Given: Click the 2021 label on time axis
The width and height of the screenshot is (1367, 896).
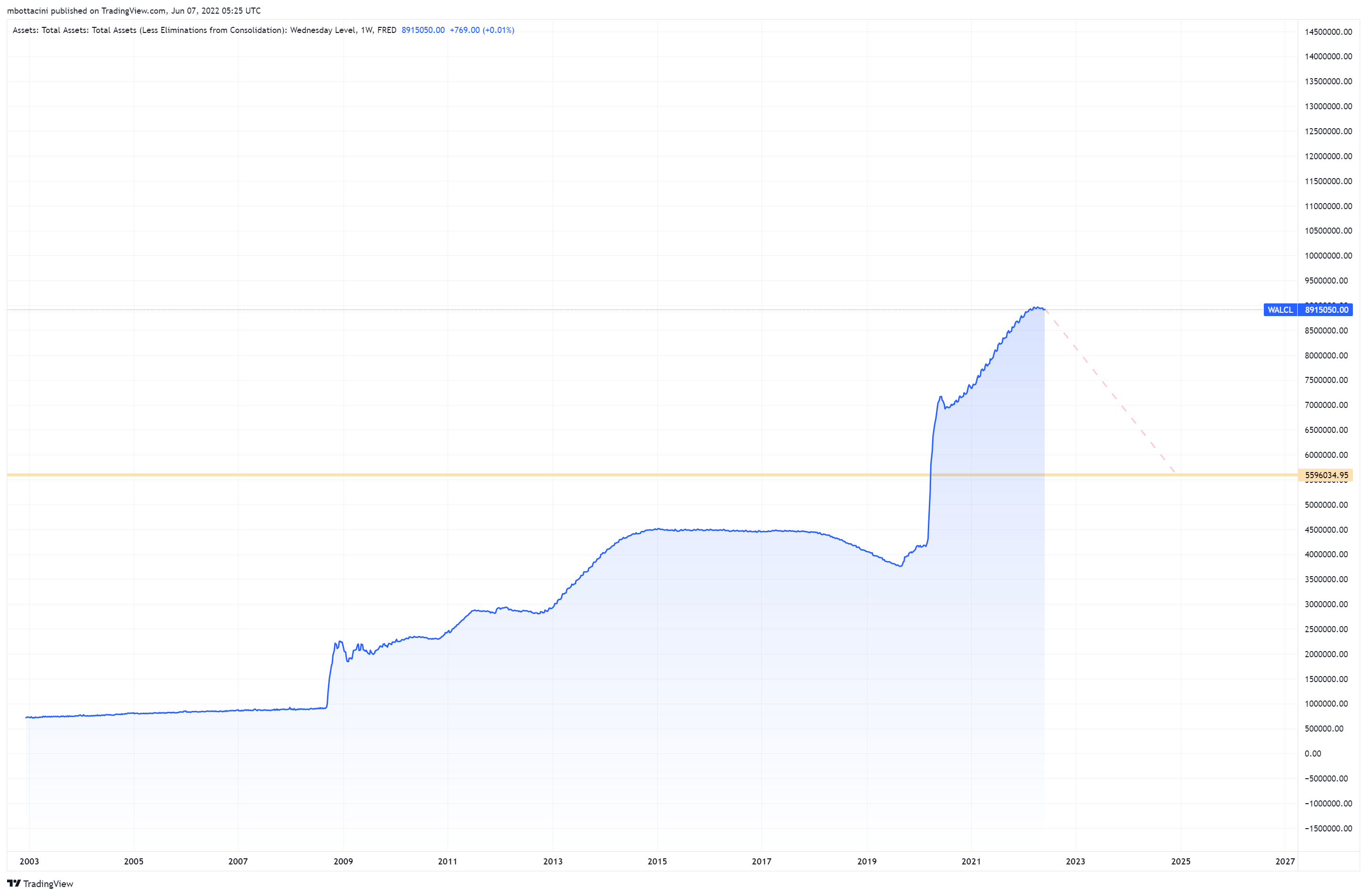Looking at the screenshot, I should (971, 861).
